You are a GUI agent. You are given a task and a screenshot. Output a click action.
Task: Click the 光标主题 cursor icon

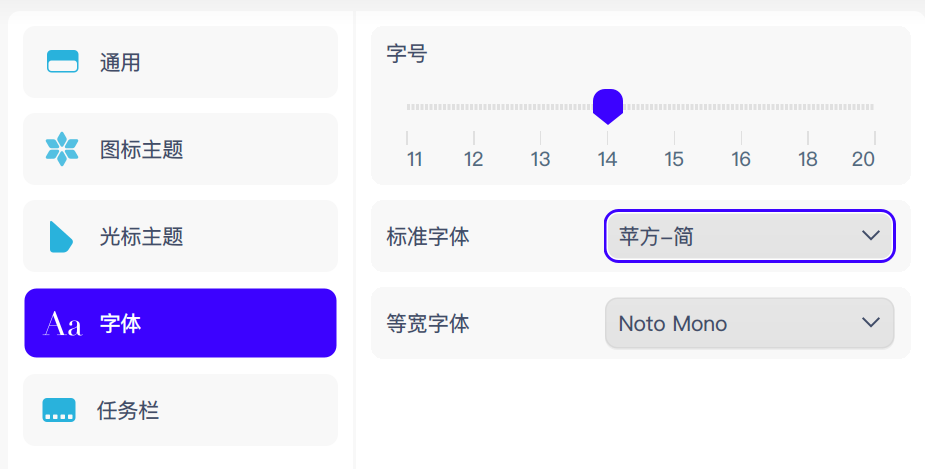tap(61, 236)
